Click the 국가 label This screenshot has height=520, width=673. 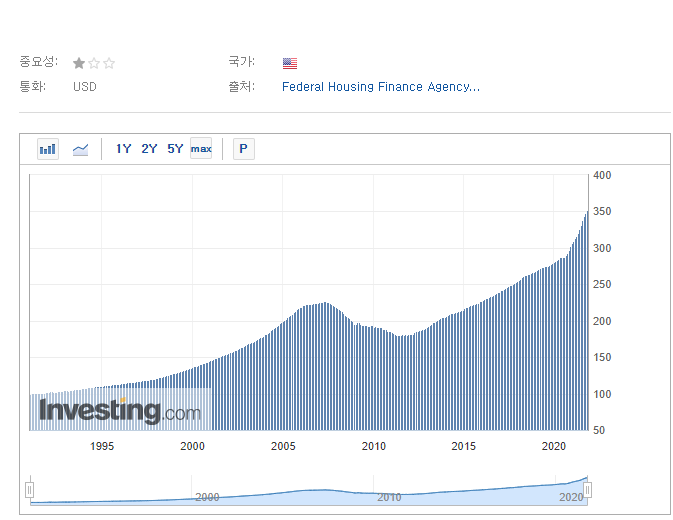pyautogui.click(x=241, y=61)
